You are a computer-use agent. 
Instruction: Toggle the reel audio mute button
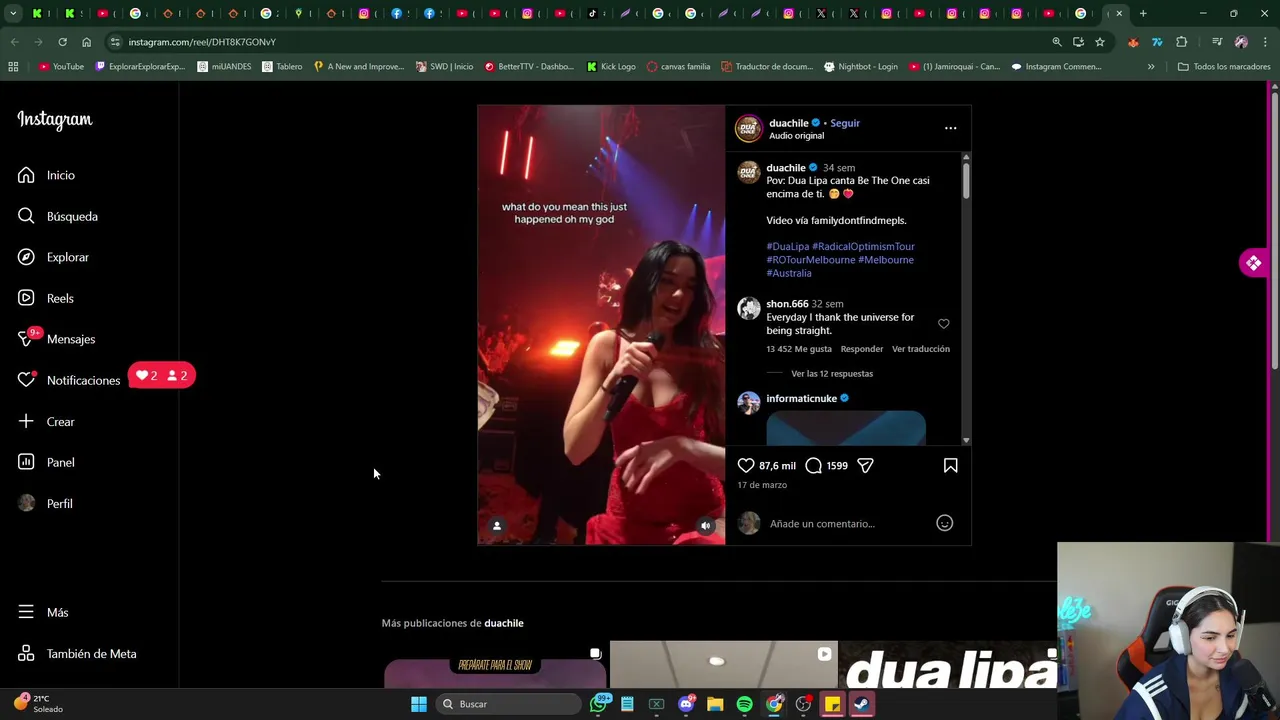tap(706, 525)
